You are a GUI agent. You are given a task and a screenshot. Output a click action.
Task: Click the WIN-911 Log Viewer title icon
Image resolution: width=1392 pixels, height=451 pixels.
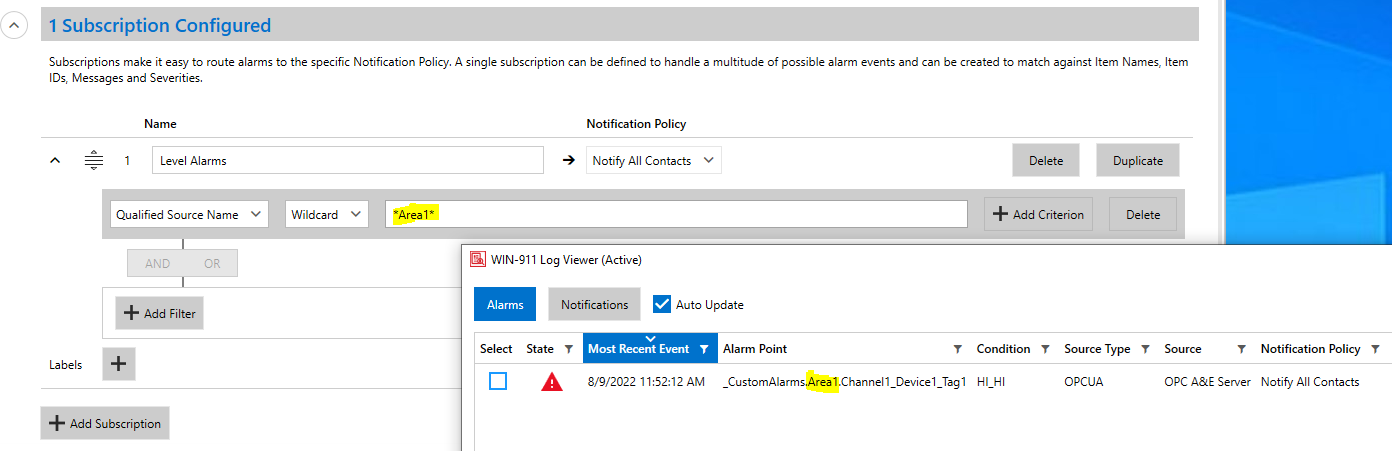point(477,259)
